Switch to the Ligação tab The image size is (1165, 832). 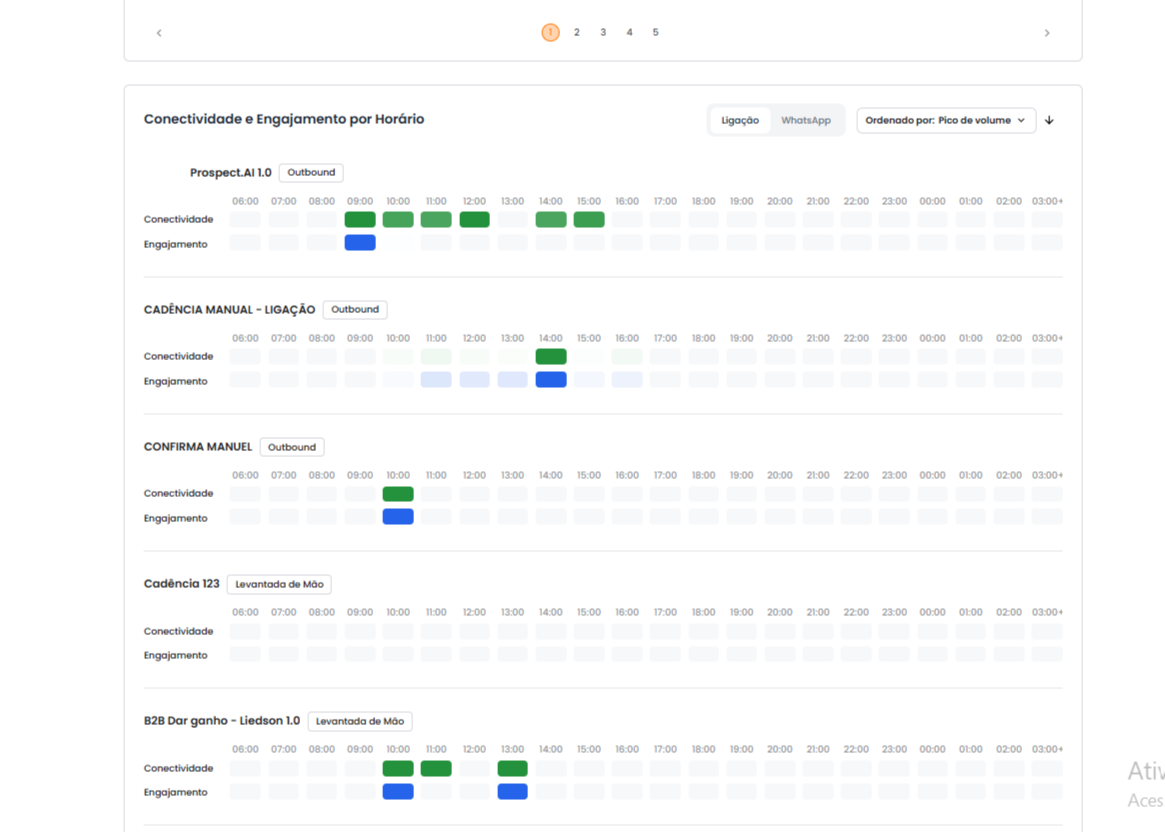(740, 120)
